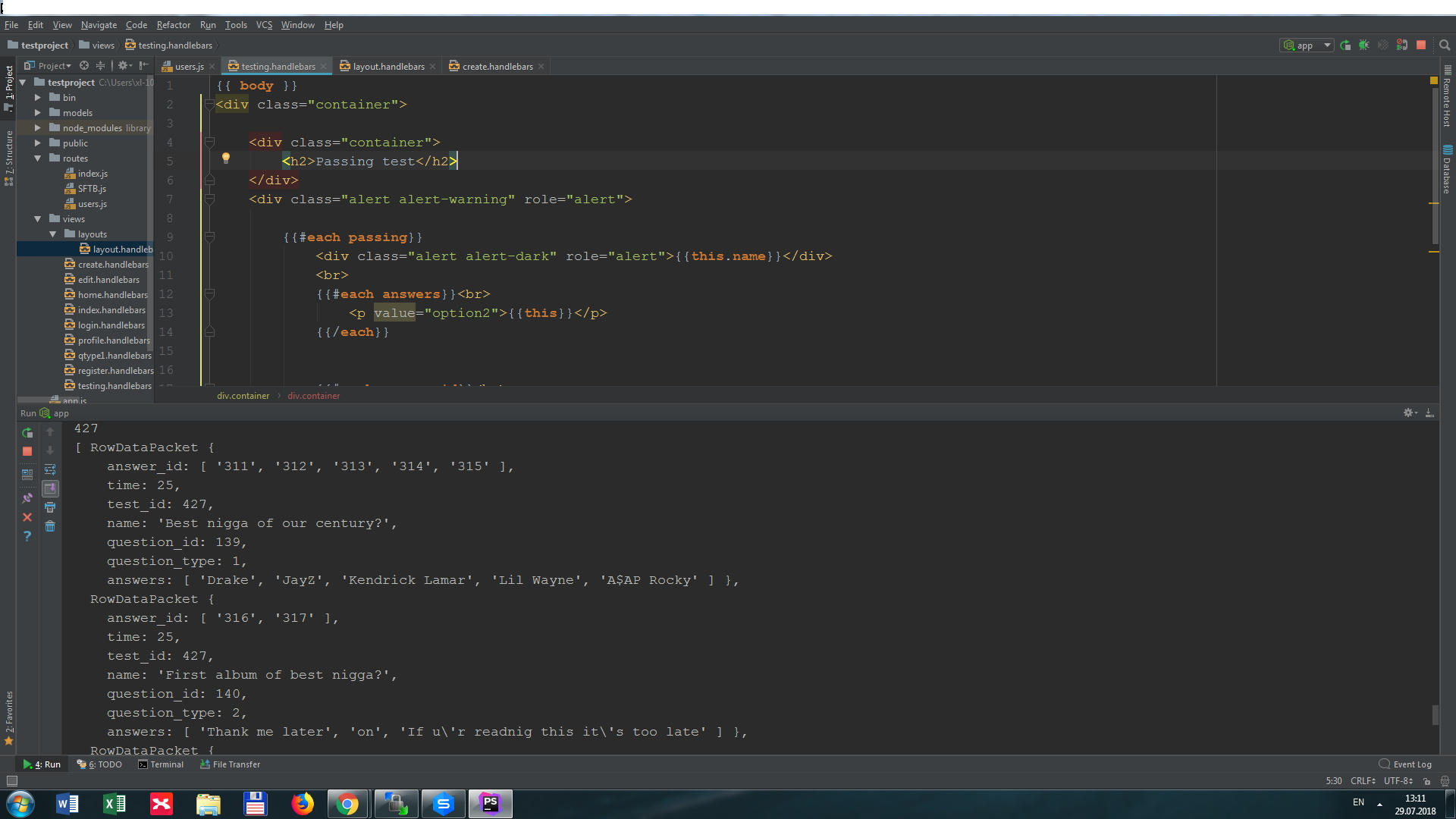Viewport: 1456px width, 819px height.
Task: Click Restore Layout icon in Run panel
Action: (x=27, y=475)
